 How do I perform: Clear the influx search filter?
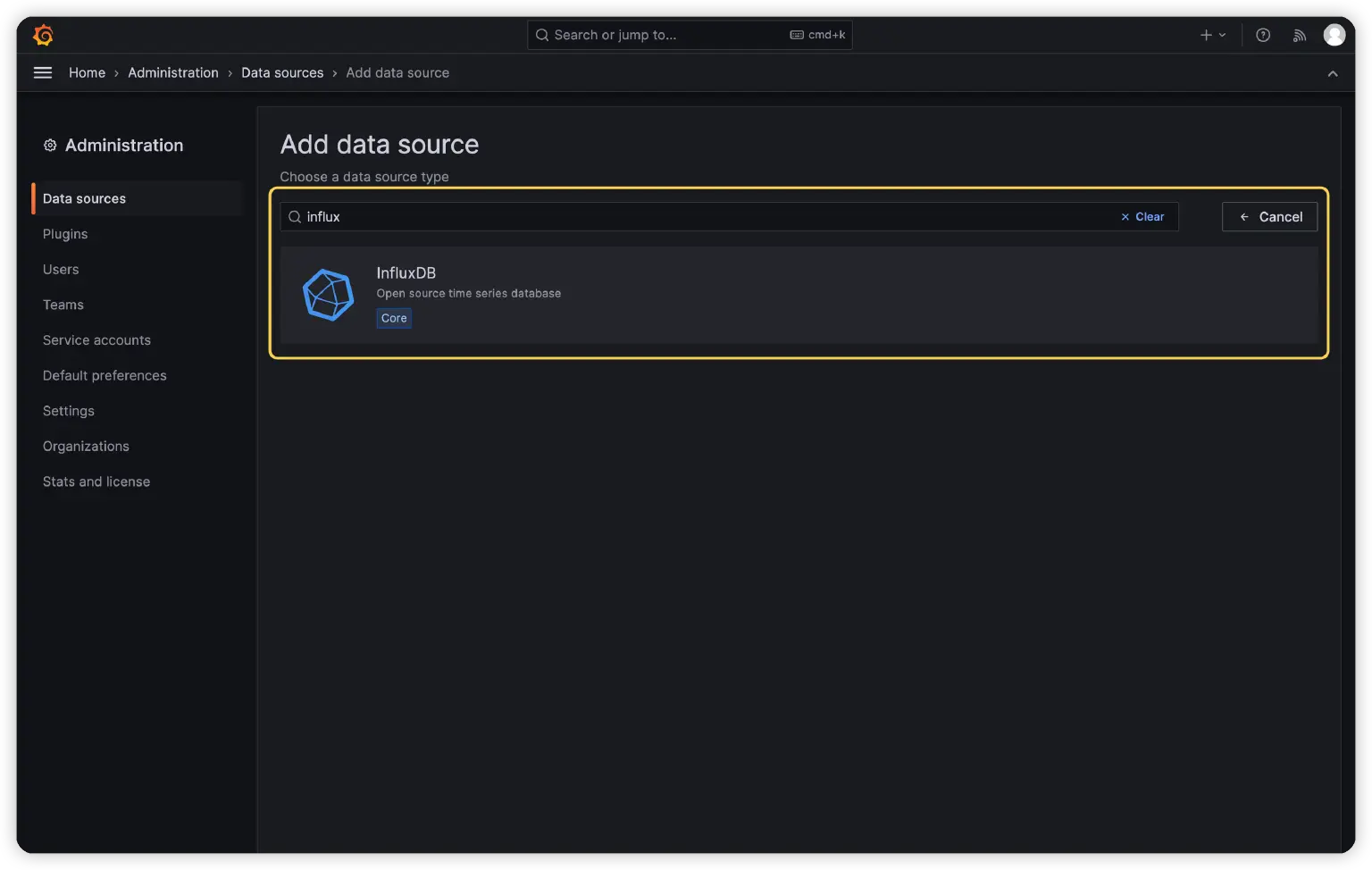(x=1142, y=217)
